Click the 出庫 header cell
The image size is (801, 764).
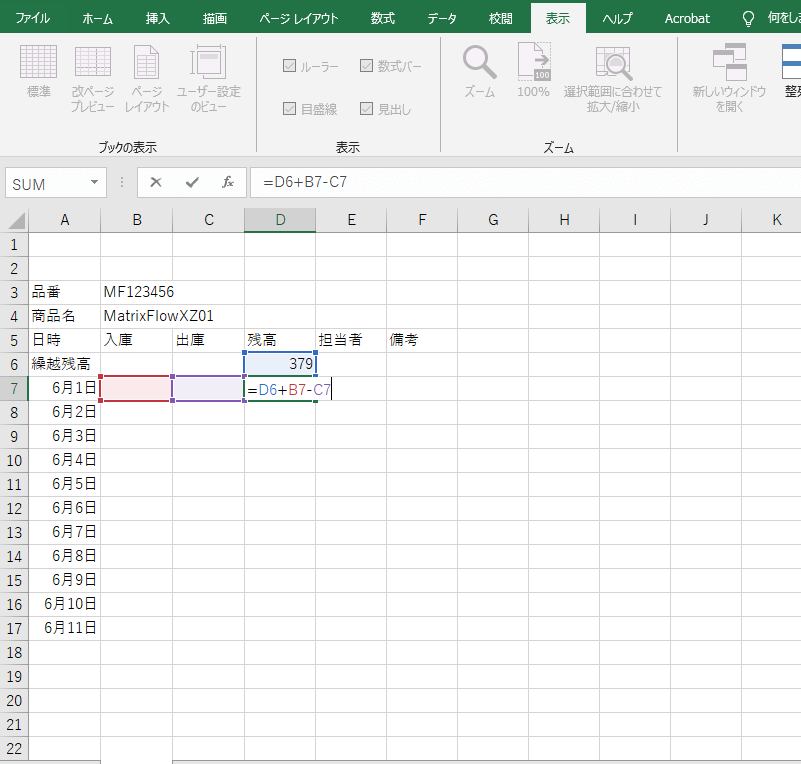tap(208, 340)
